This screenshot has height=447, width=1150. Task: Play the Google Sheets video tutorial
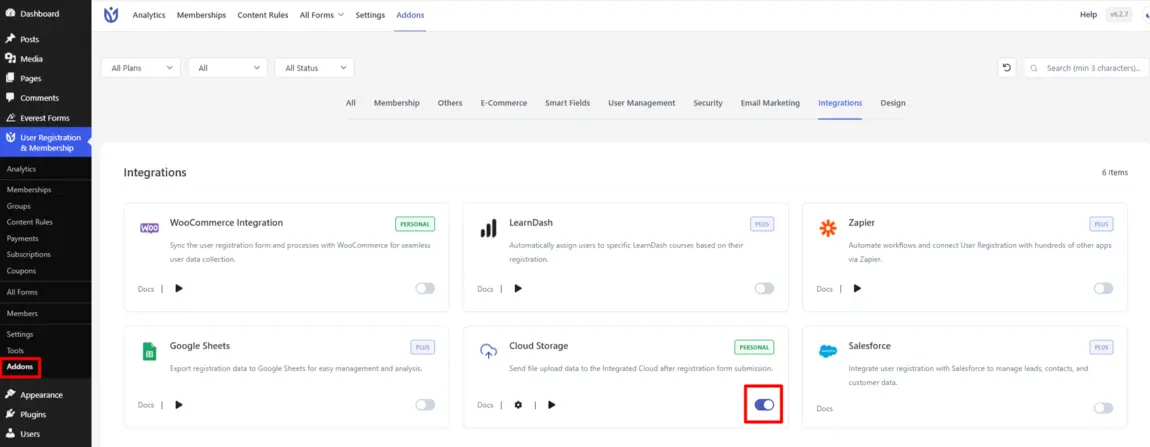pos(179,404)
